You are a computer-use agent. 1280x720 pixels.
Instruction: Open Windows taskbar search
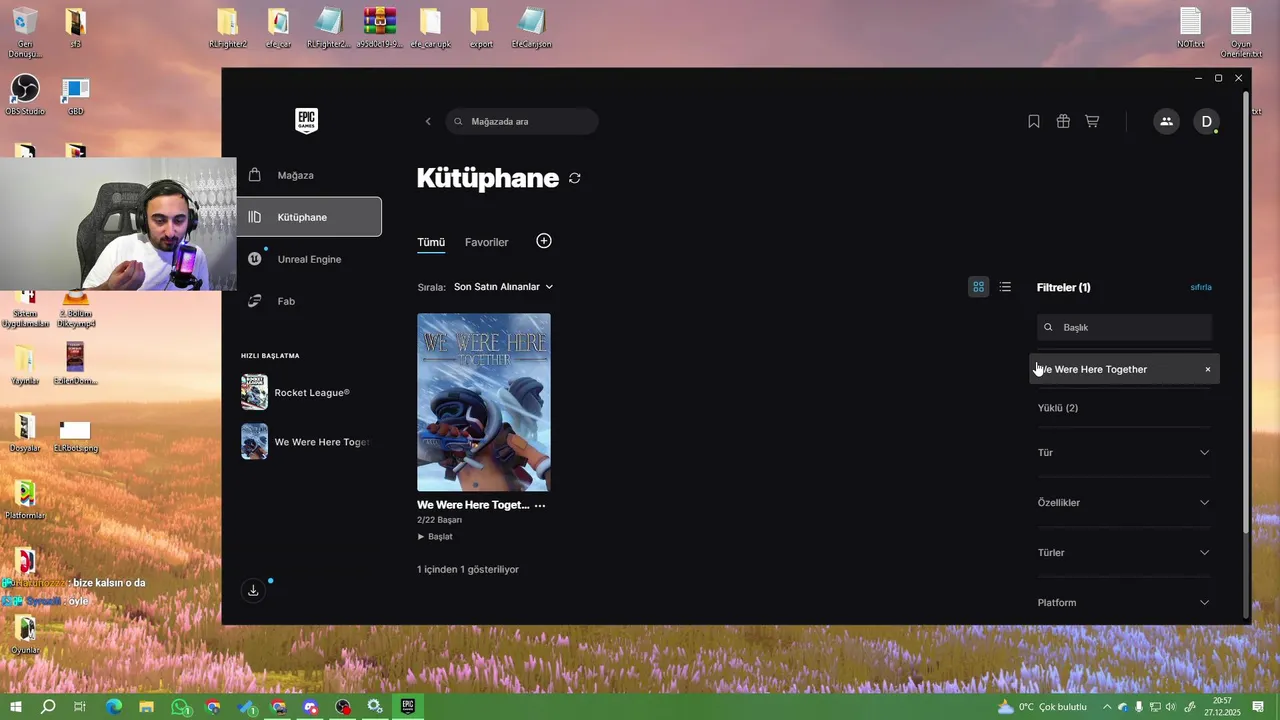[48, 707]
